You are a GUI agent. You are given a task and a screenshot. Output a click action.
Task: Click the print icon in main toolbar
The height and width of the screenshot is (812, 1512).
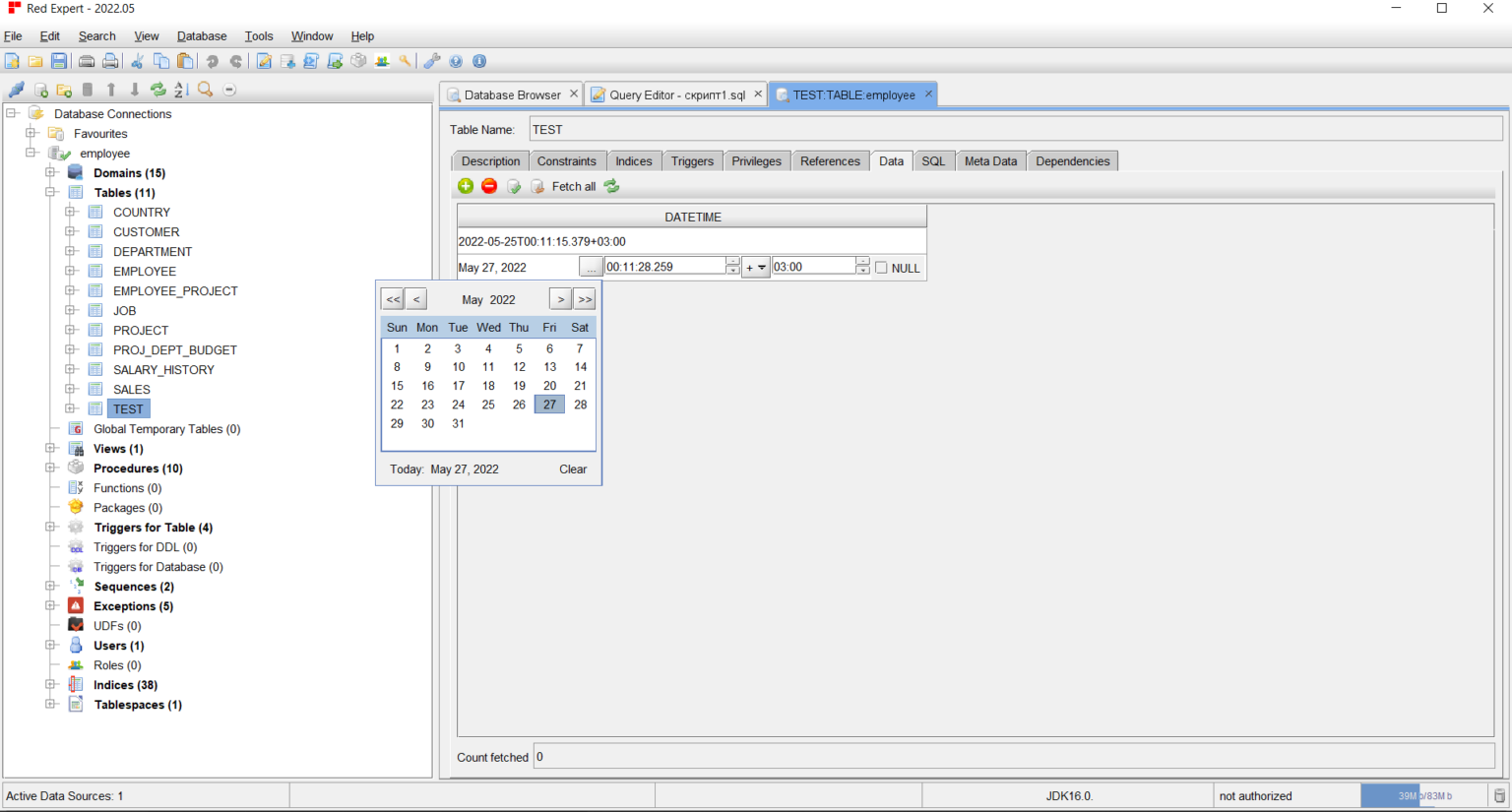pos(87,61)
